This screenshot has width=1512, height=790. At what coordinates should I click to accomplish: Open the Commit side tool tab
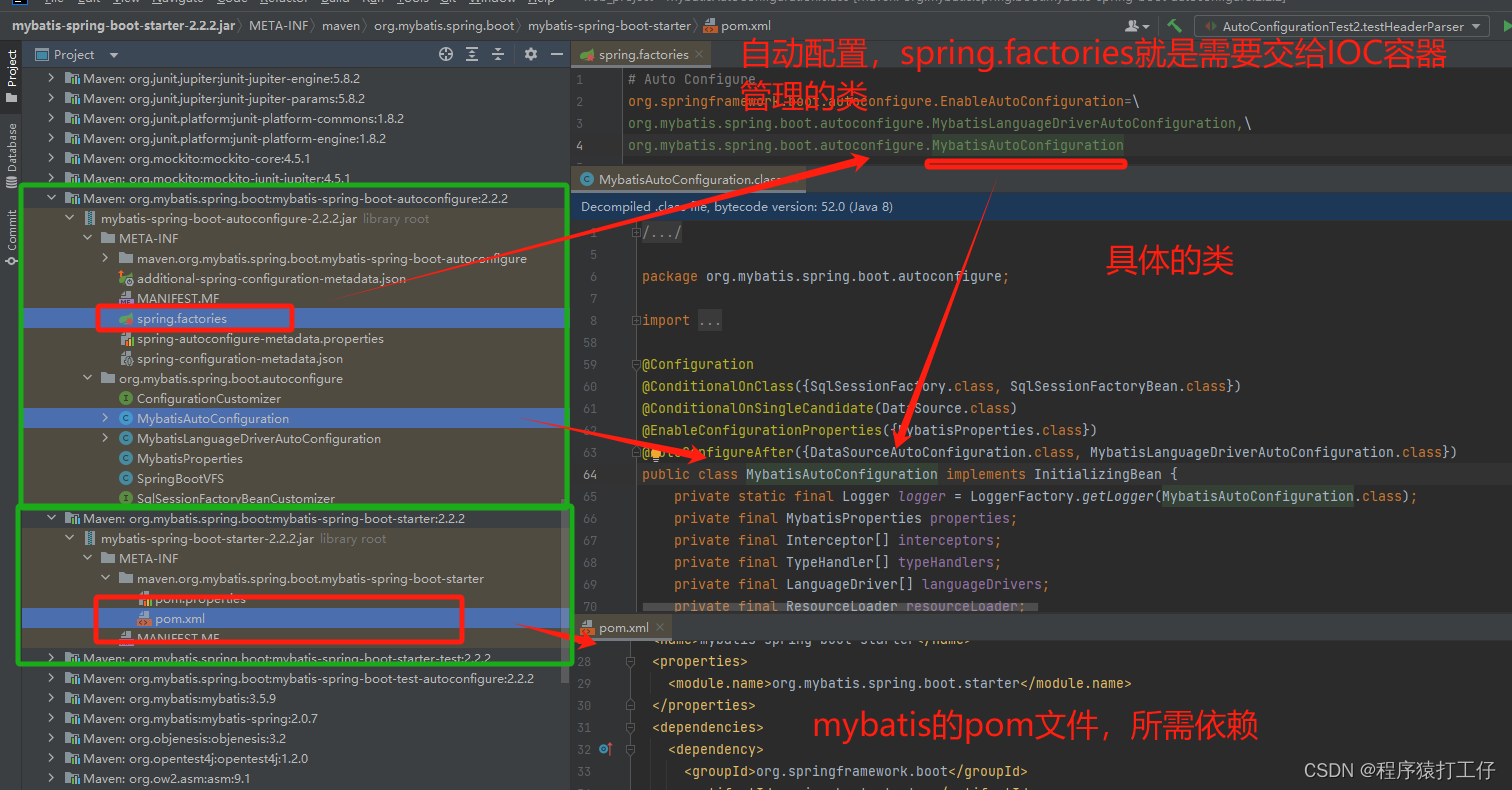point(11,238)
